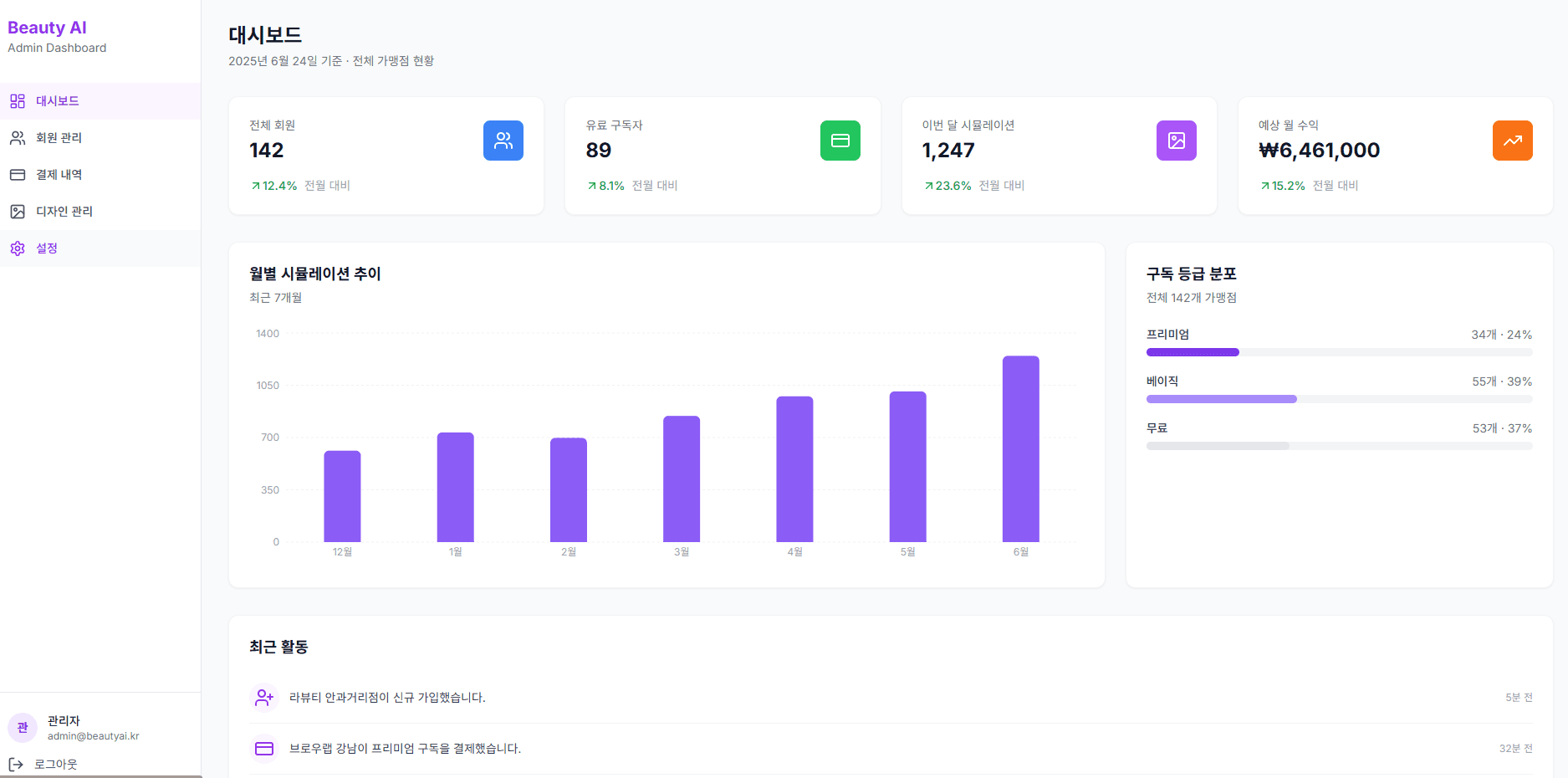
Task: Click the 2월 bar in the chart
Action: point(569,489)
